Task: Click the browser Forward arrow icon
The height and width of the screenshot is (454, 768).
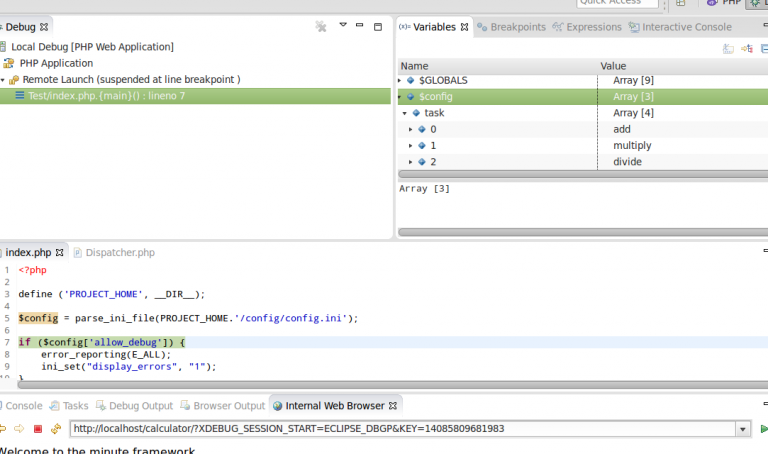Action: coord(19,429)
